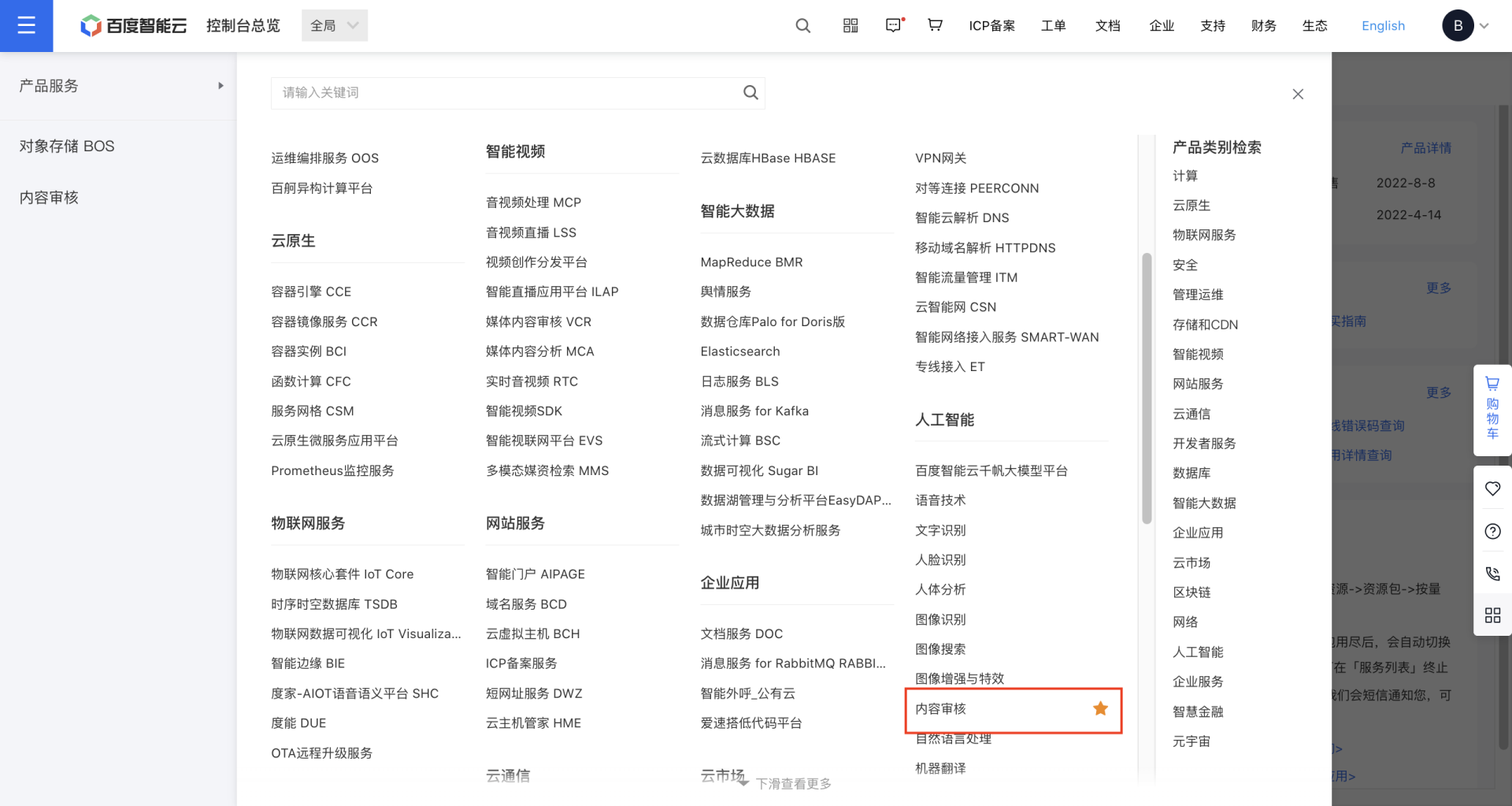Open the QR code grid icon
The image size is (1512, 806).
(x=850, y=25)
